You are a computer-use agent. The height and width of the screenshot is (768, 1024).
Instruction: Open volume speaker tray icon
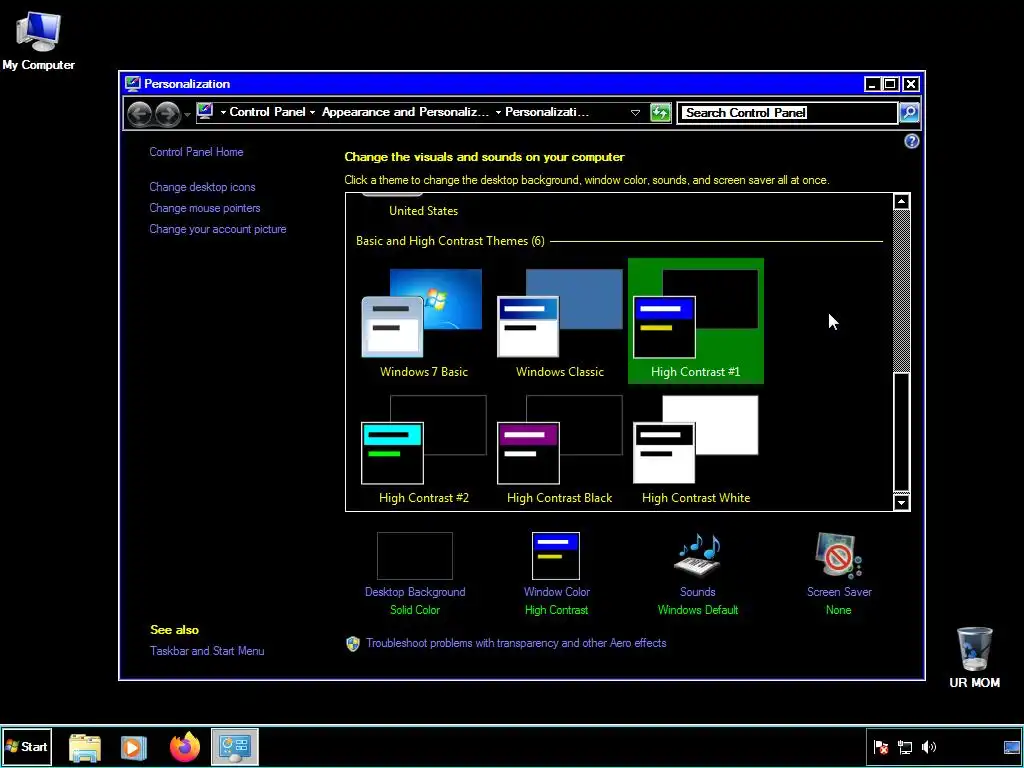pyautogui.click(x=929, y=747)
